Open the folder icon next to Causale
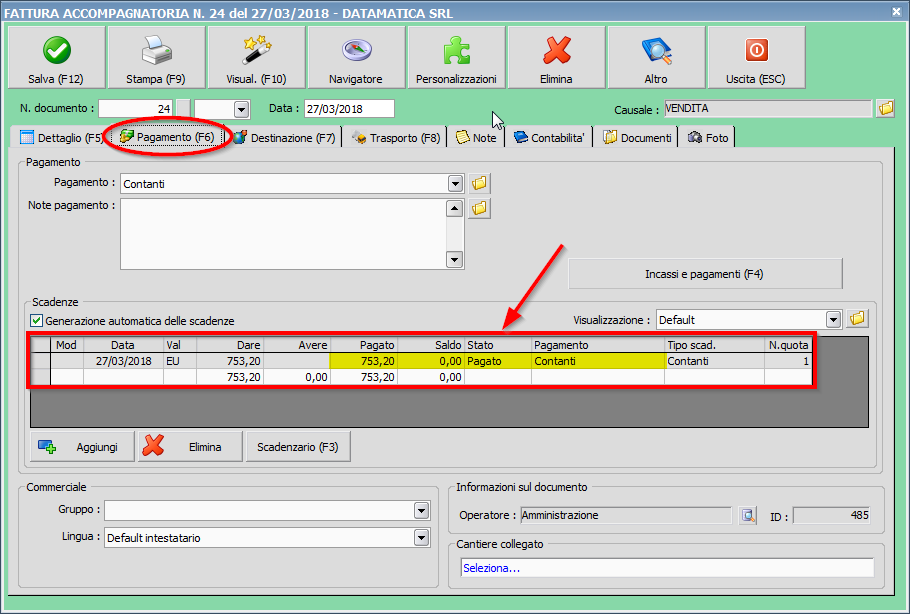The width and height of the screenshot is (910, 614). [886, 108]
